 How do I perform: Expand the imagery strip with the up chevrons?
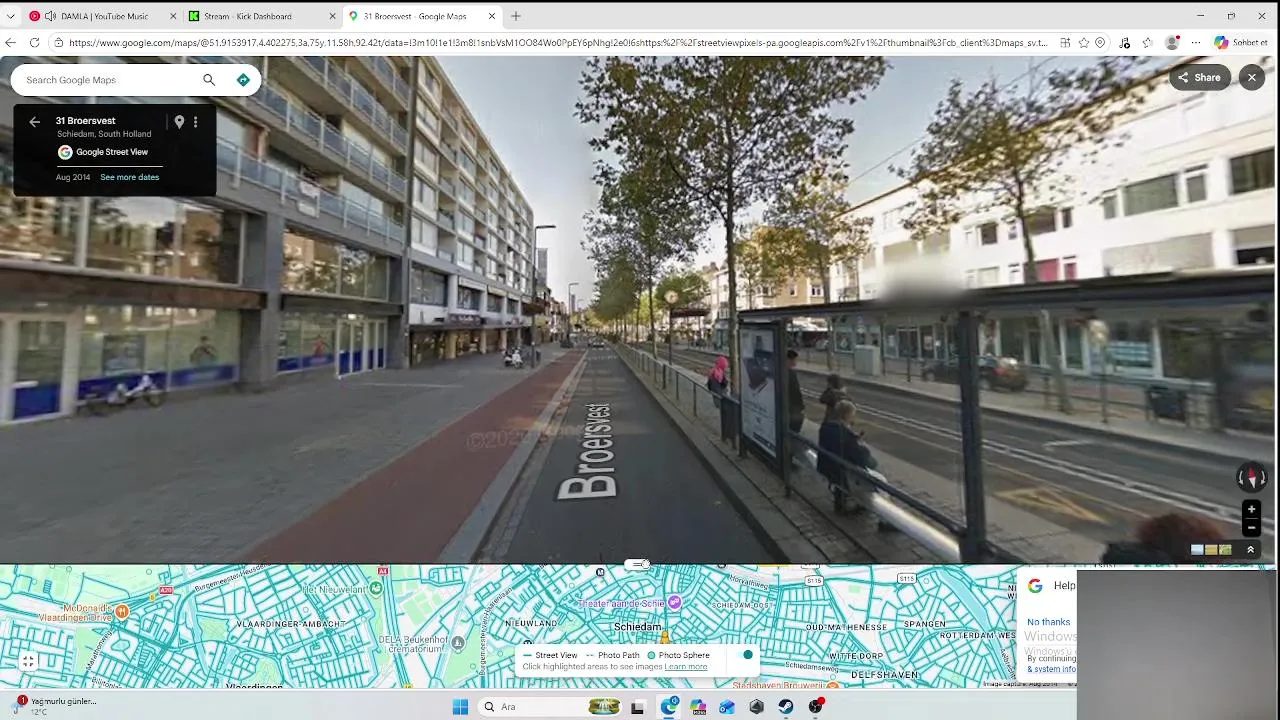click(x=1250, y=549)
